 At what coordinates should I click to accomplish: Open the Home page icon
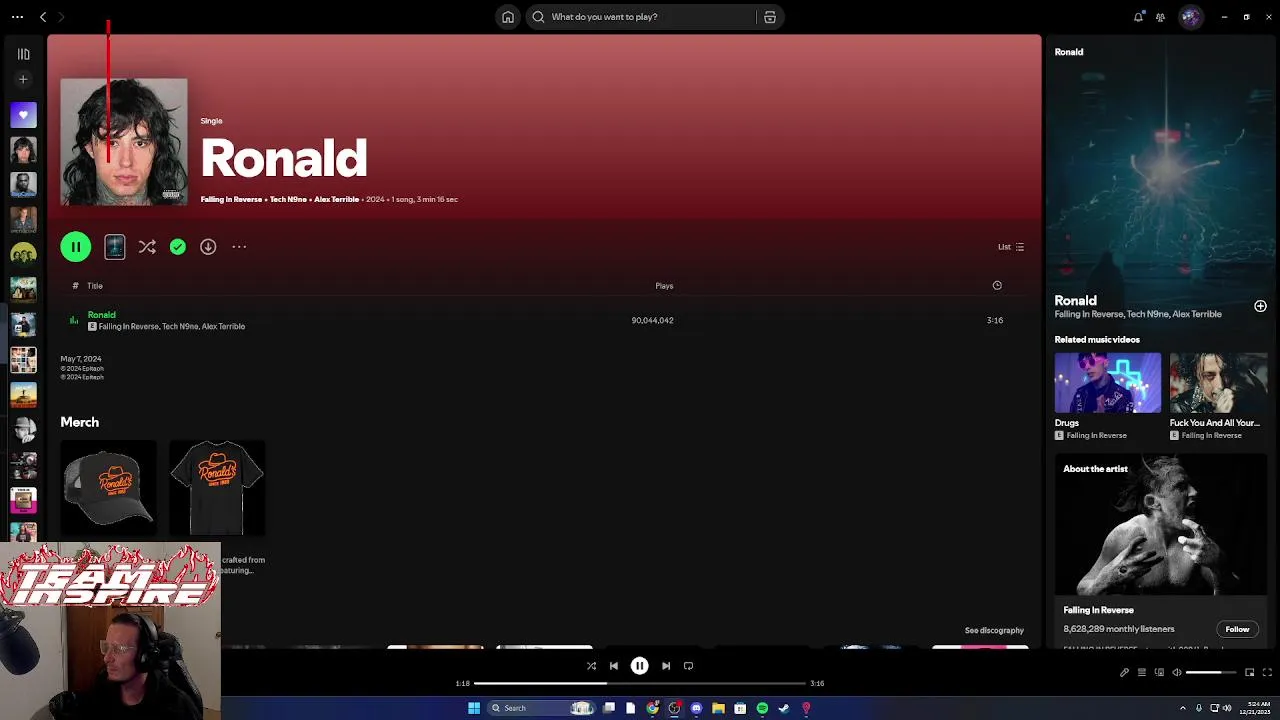tap(508, 17)
